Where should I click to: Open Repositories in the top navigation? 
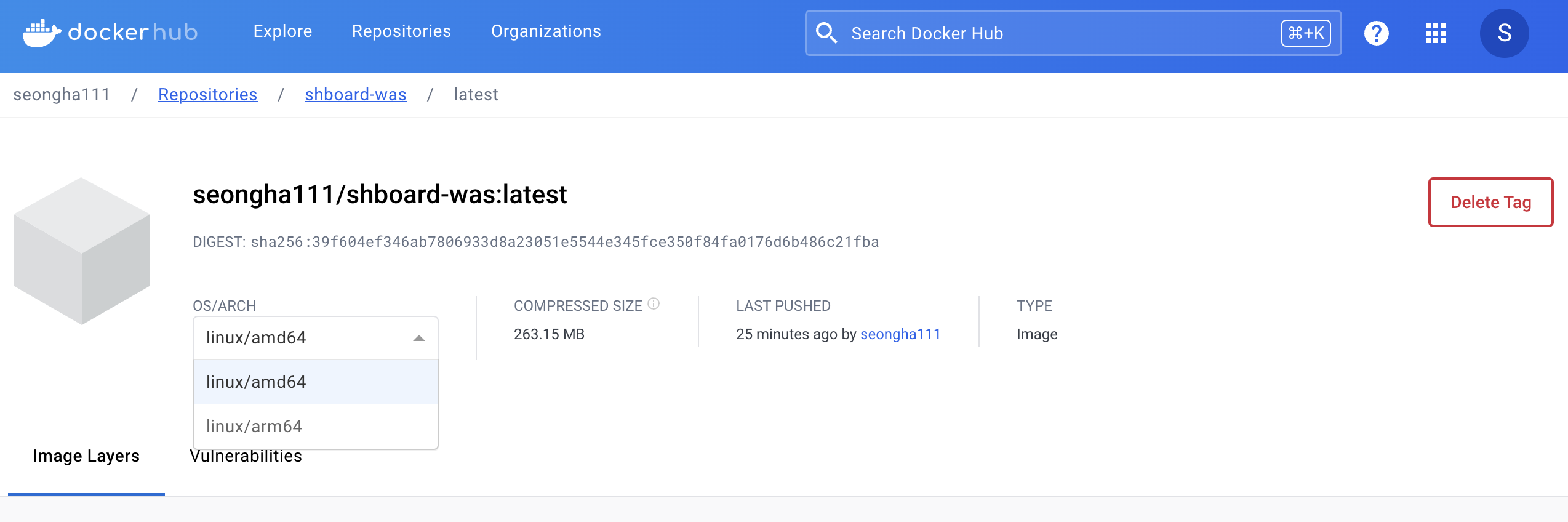[401, 31]
